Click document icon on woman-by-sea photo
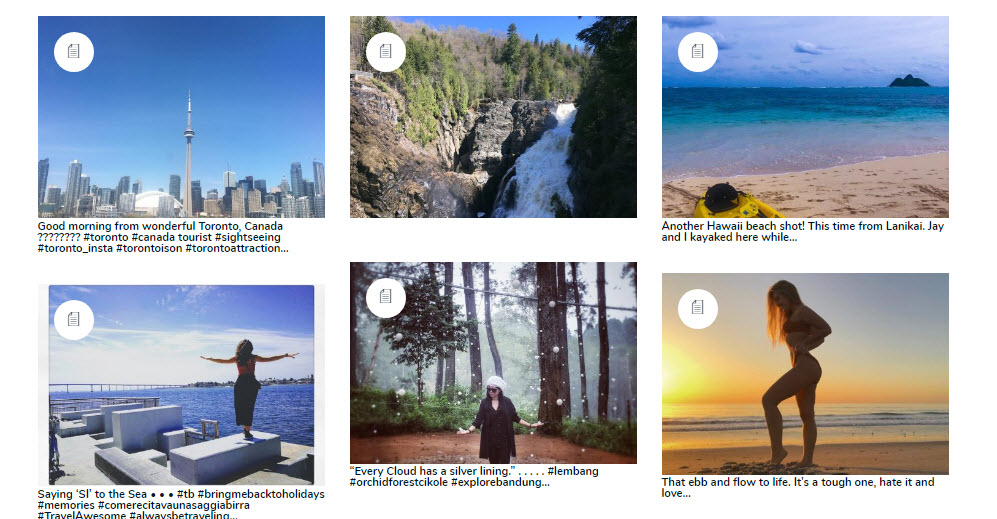This screenshot has width=997, height=519. point(74,319)
